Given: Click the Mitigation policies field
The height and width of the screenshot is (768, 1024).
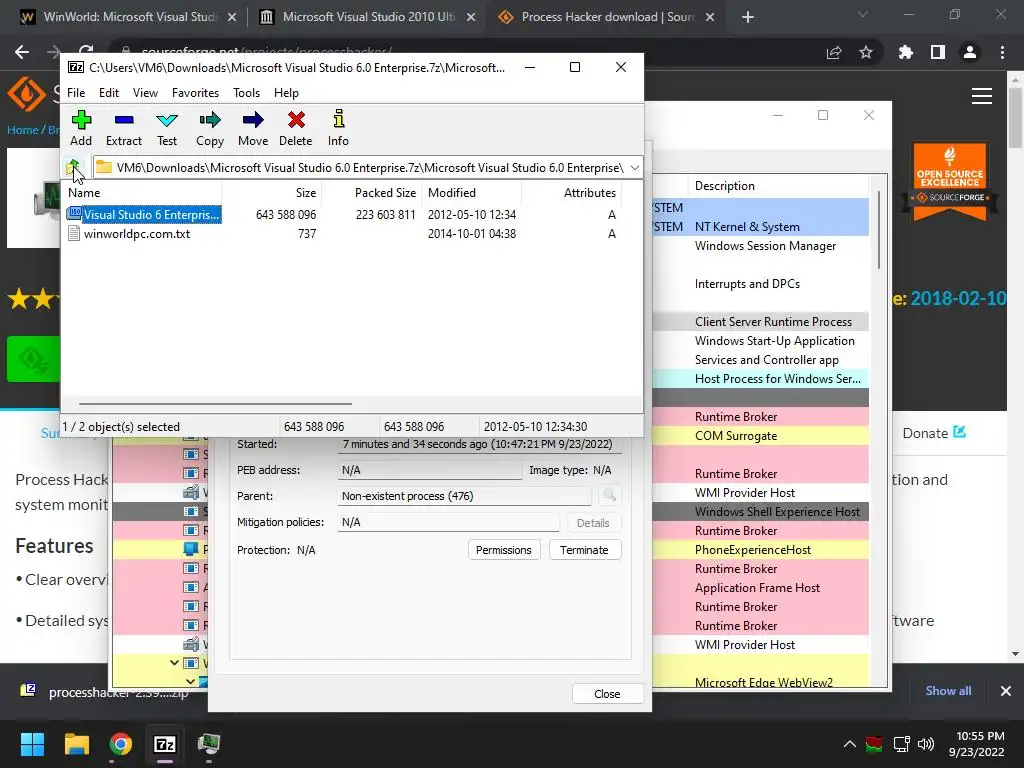Looking at the screenshot, I should (x=448, y=522).
